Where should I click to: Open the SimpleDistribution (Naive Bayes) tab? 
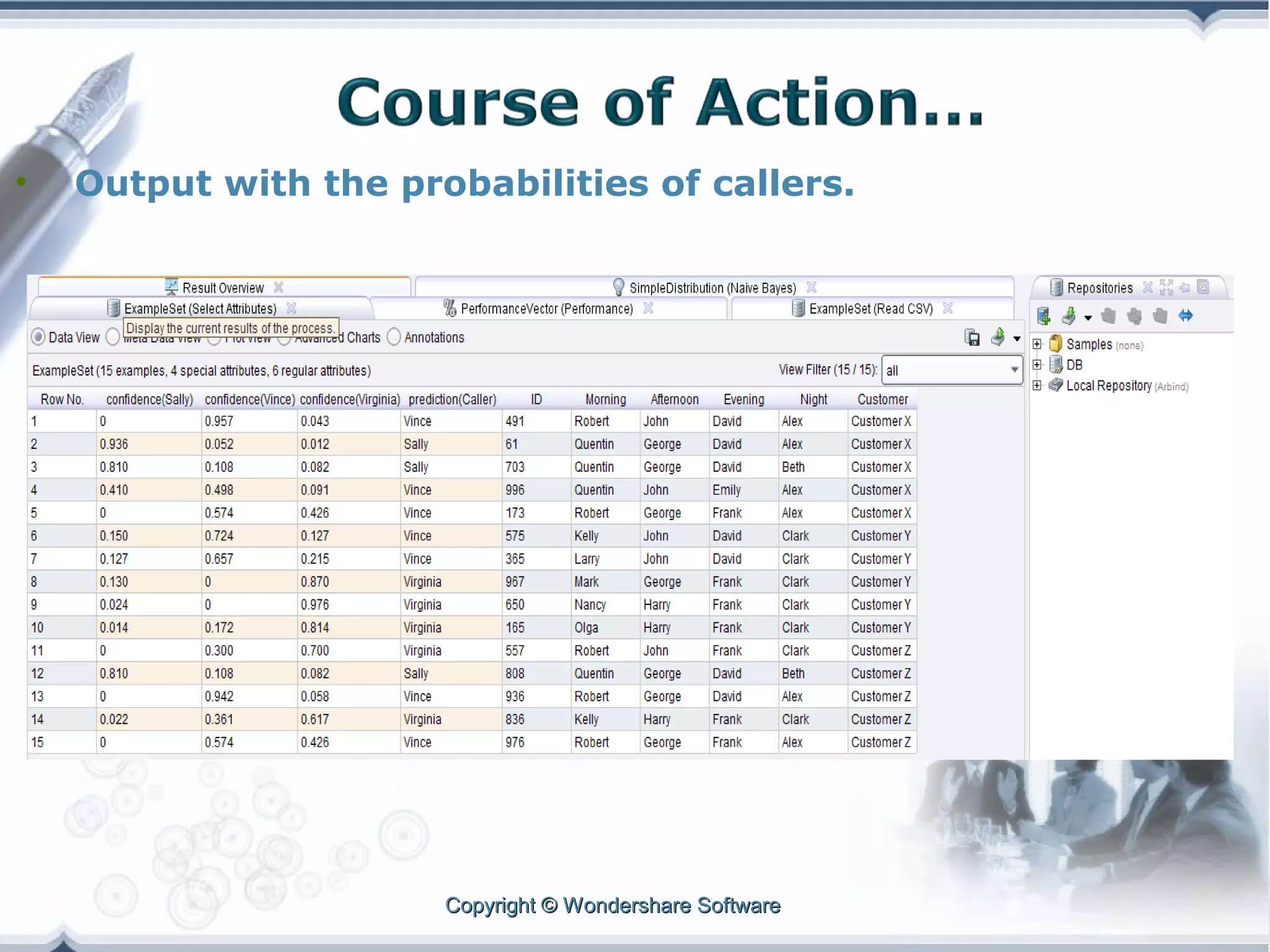713,288
